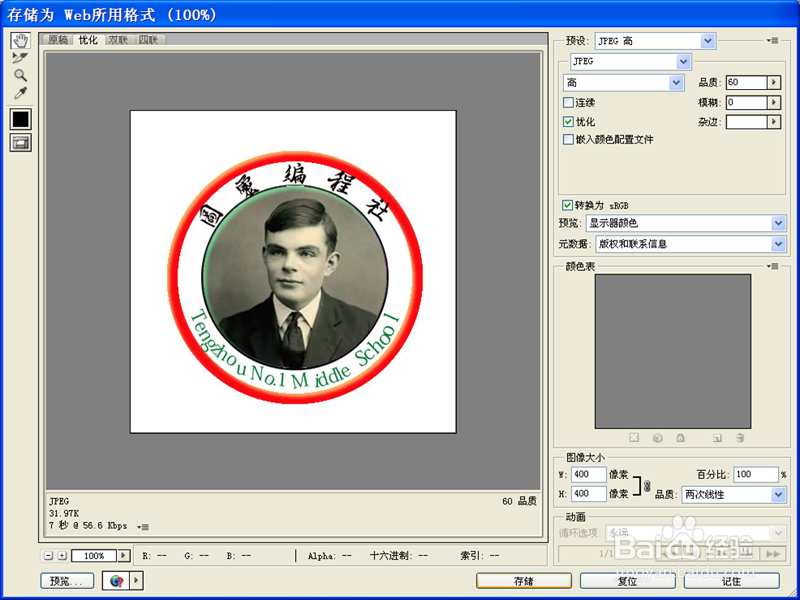Open the 品质 slider arrow
The width and height of the screenshot is (800, 600).
point(774,82)
